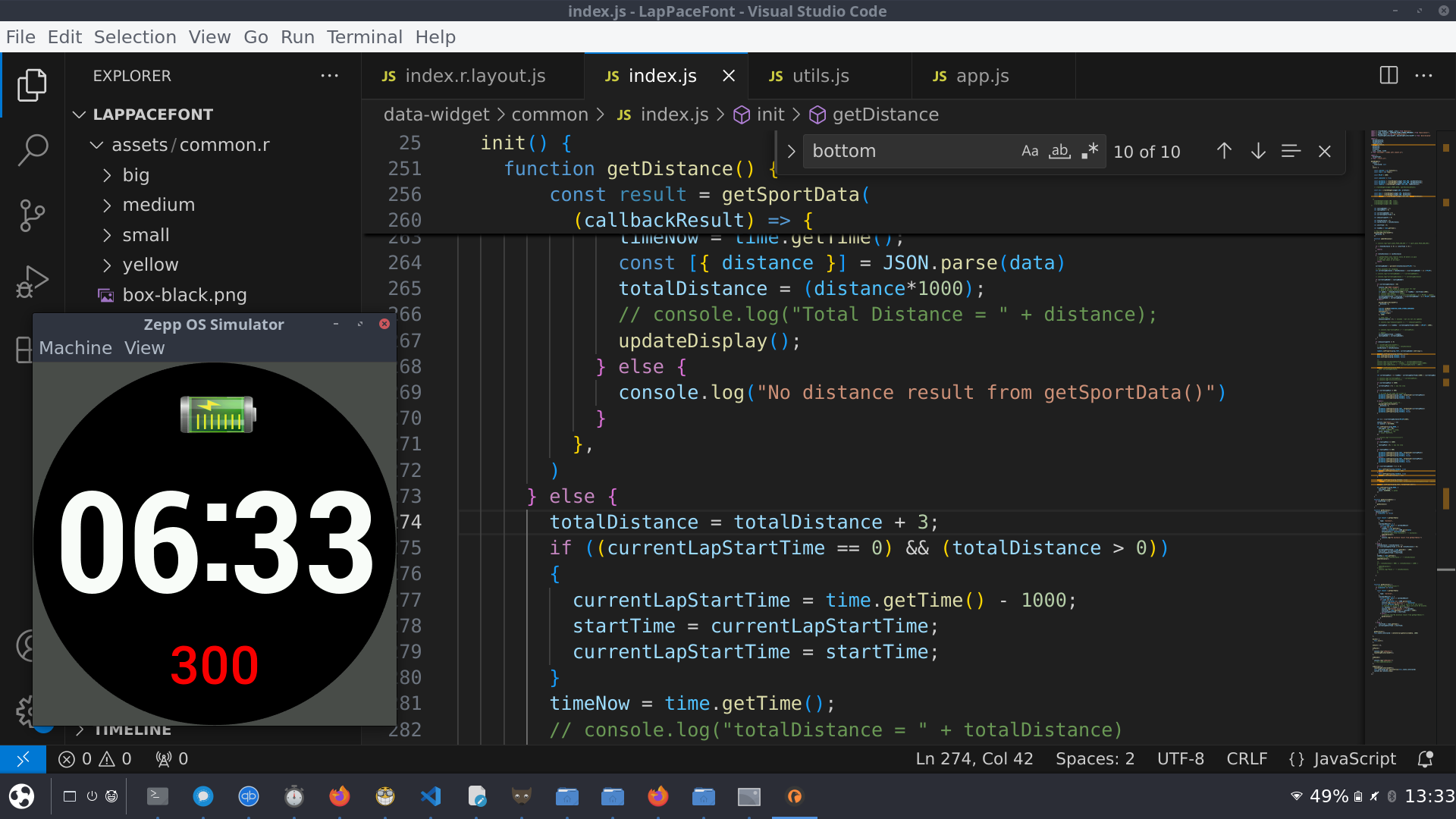Screen dimensions: 1456x819
Task: Click the Split Editor Right icon
Action: (x=1389, y=76)
